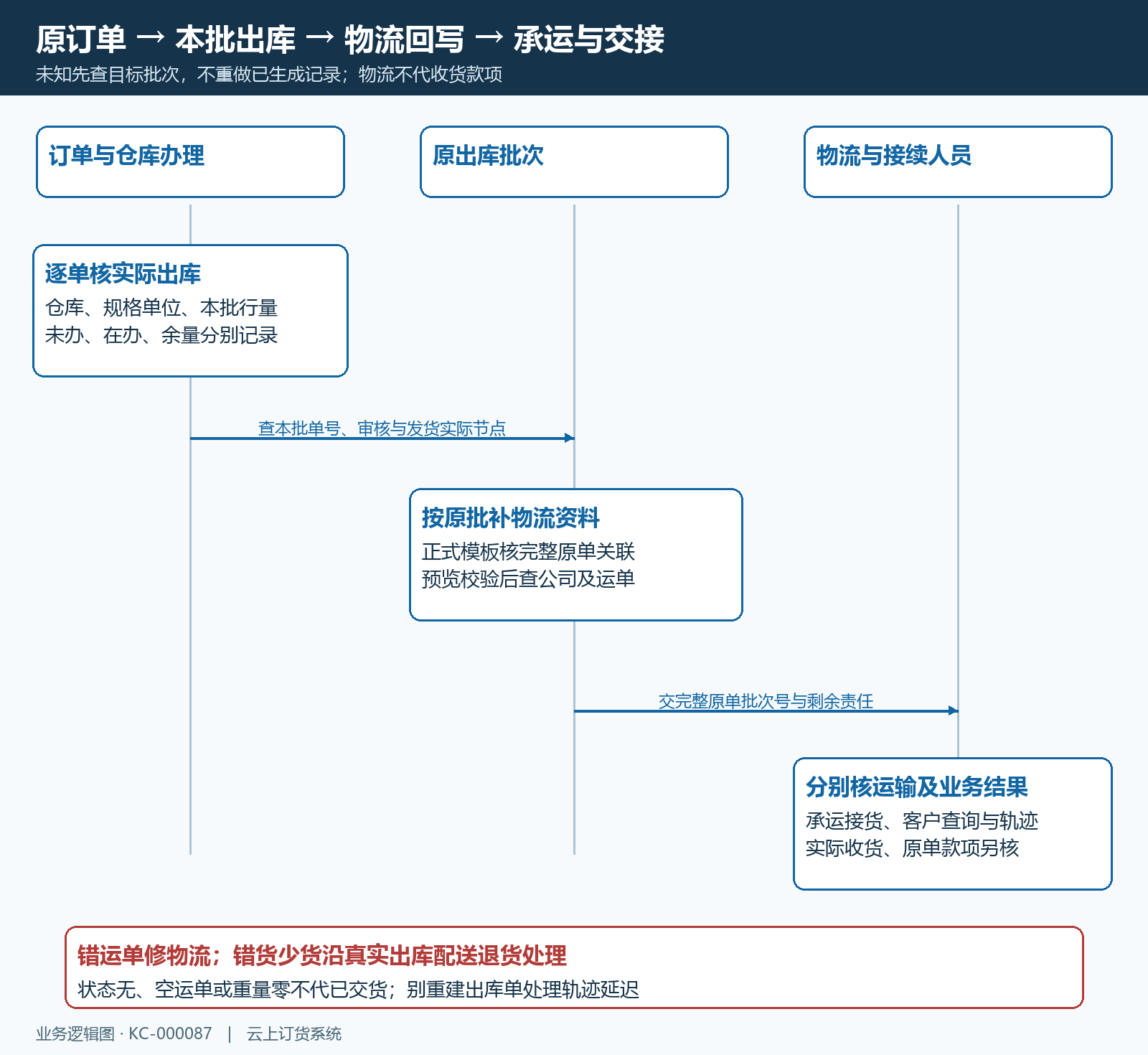Select the 物流与接续人员 lane header
1148x1055 pixels.
pos(958,161)
